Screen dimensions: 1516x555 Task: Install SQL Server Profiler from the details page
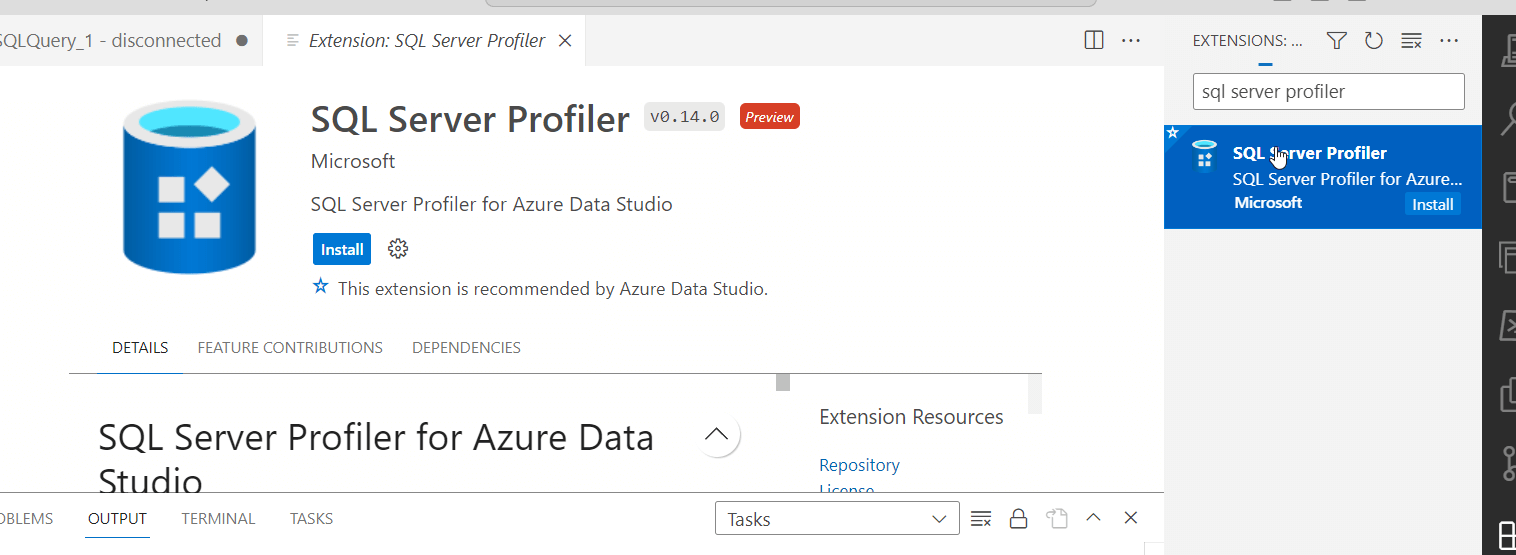pyautogui.click(x=342, y=249)
